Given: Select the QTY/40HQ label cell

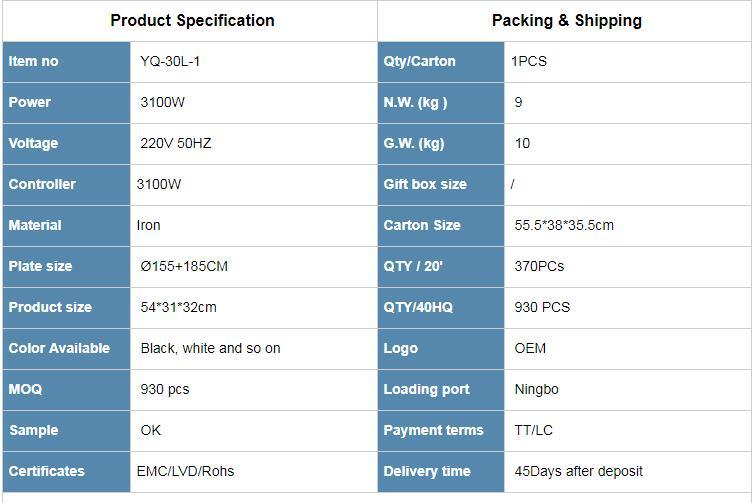Looking at the screenshot, I should 441,307.
